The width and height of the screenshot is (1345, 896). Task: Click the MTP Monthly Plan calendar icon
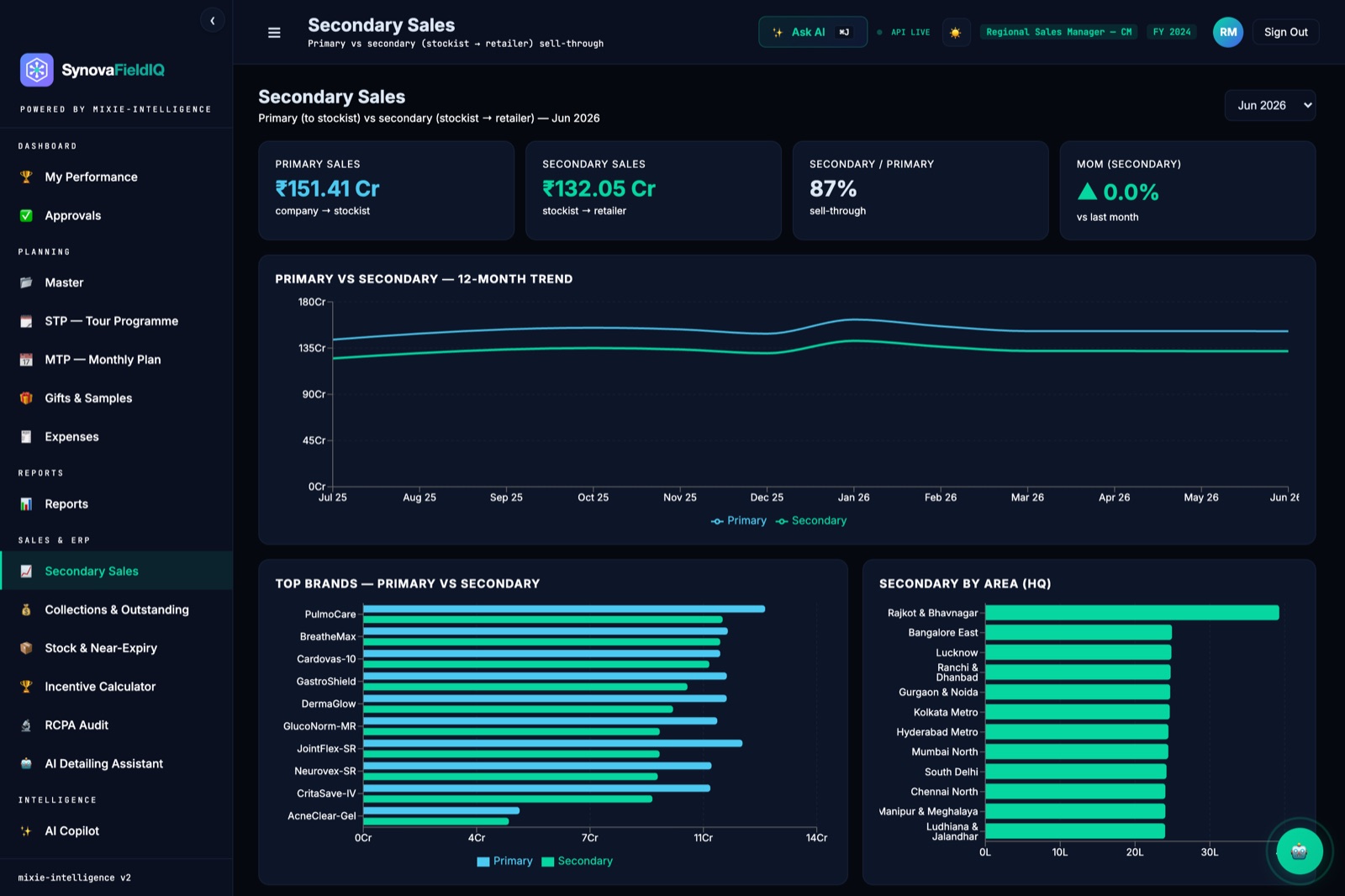(x=26, y=360)
